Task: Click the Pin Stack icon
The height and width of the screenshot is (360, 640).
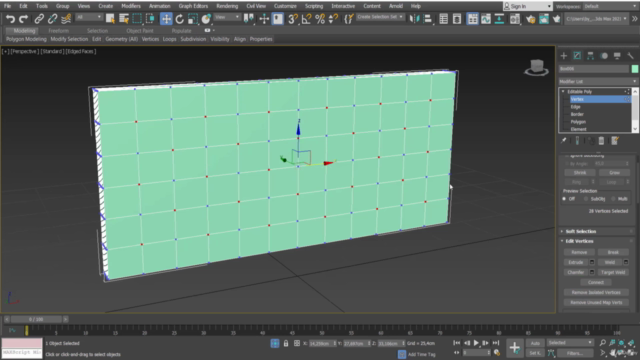Action: coord(564,141)
